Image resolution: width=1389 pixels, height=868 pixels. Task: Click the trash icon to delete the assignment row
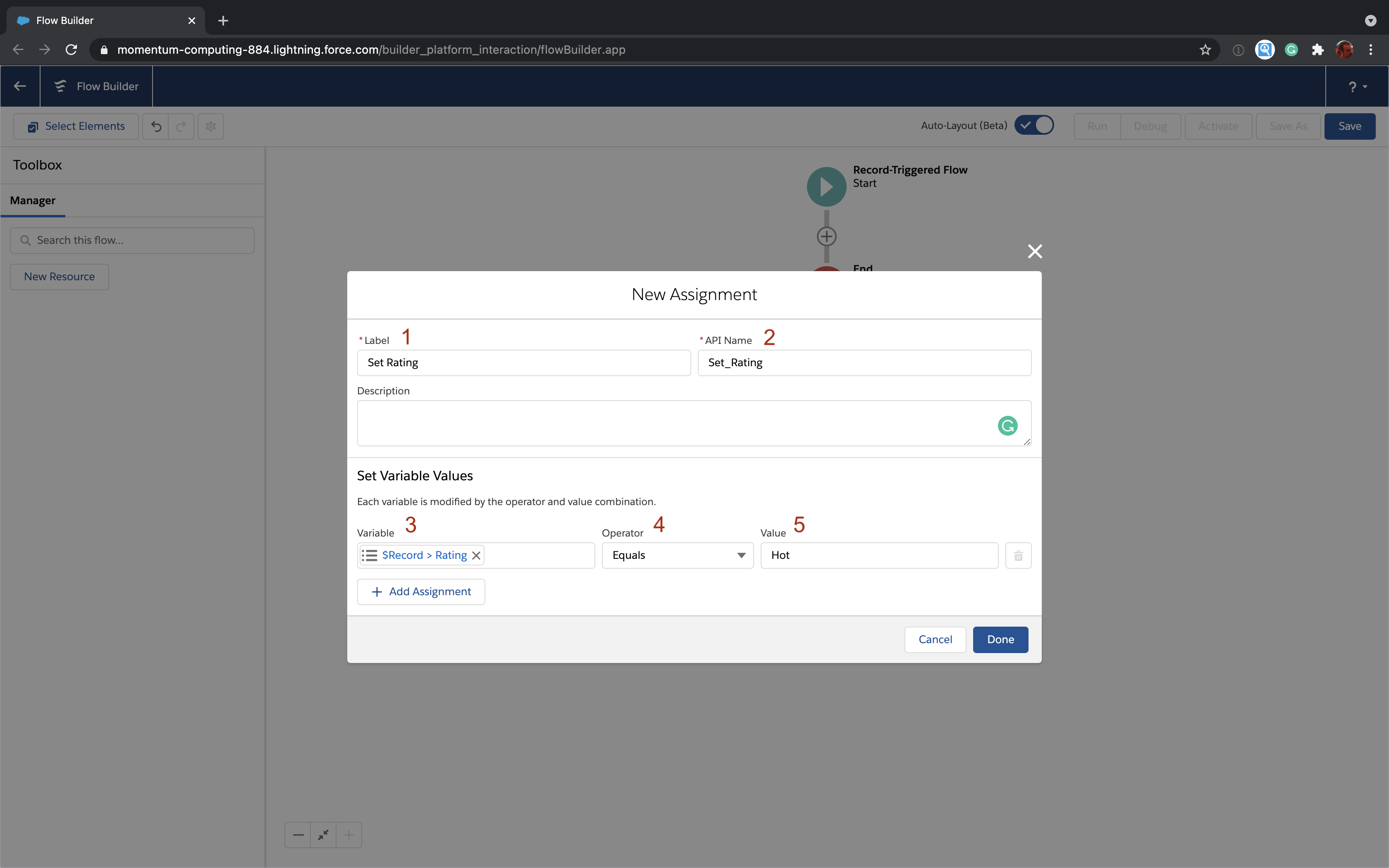(x=1018, y=555)
